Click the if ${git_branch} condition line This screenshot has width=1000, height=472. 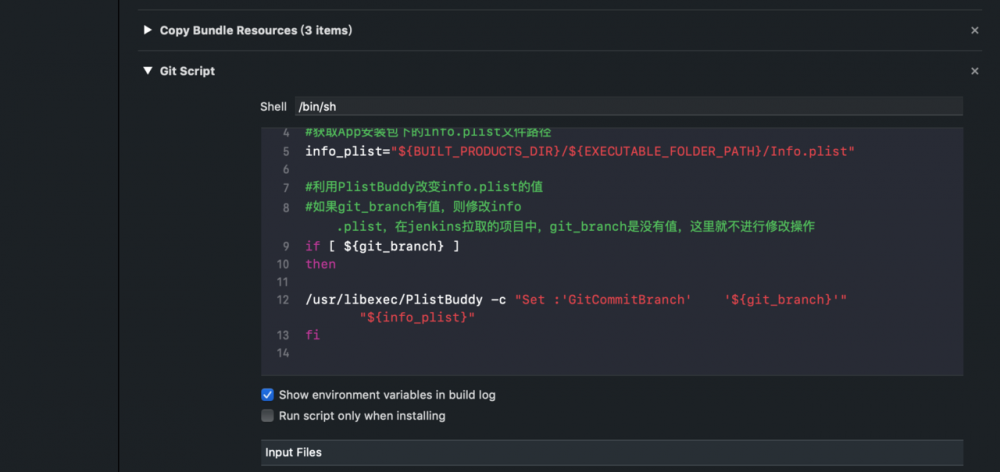tap(382, 246)
